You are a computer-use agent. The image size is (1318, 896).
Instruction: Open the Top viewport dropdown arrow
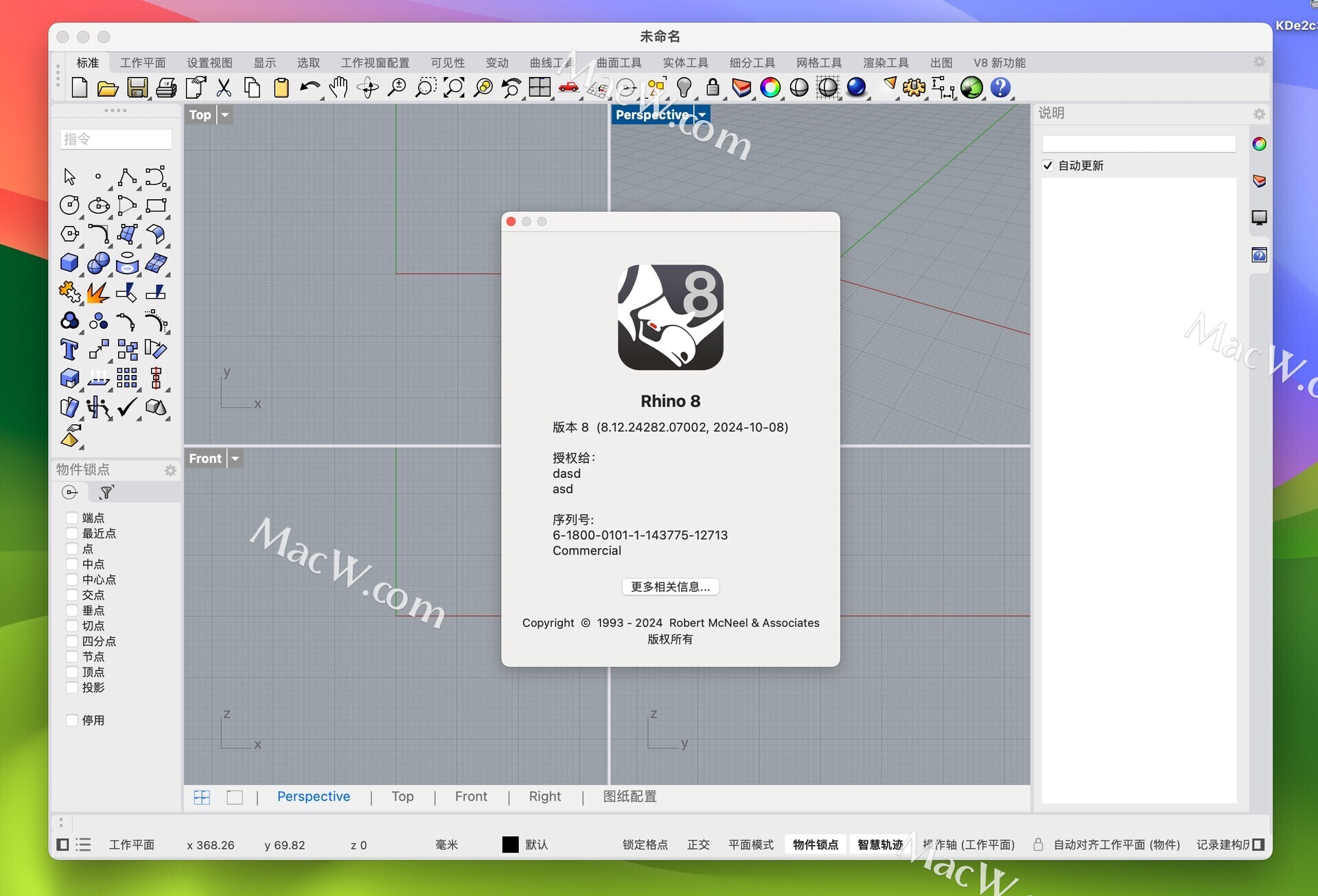point(225,115)
